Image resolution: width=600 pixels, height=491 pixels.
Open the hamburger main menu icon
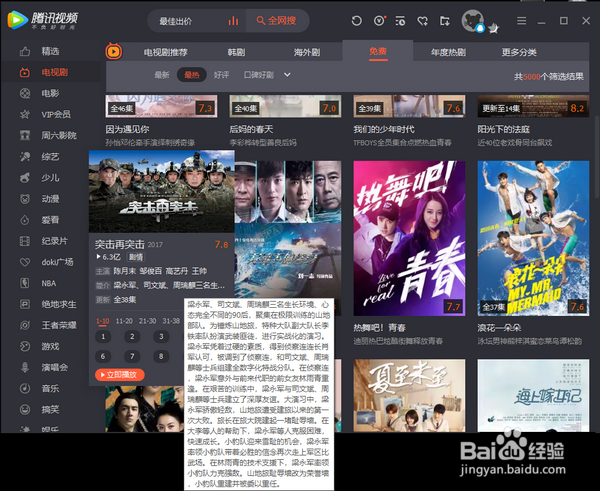pos(522,21)
